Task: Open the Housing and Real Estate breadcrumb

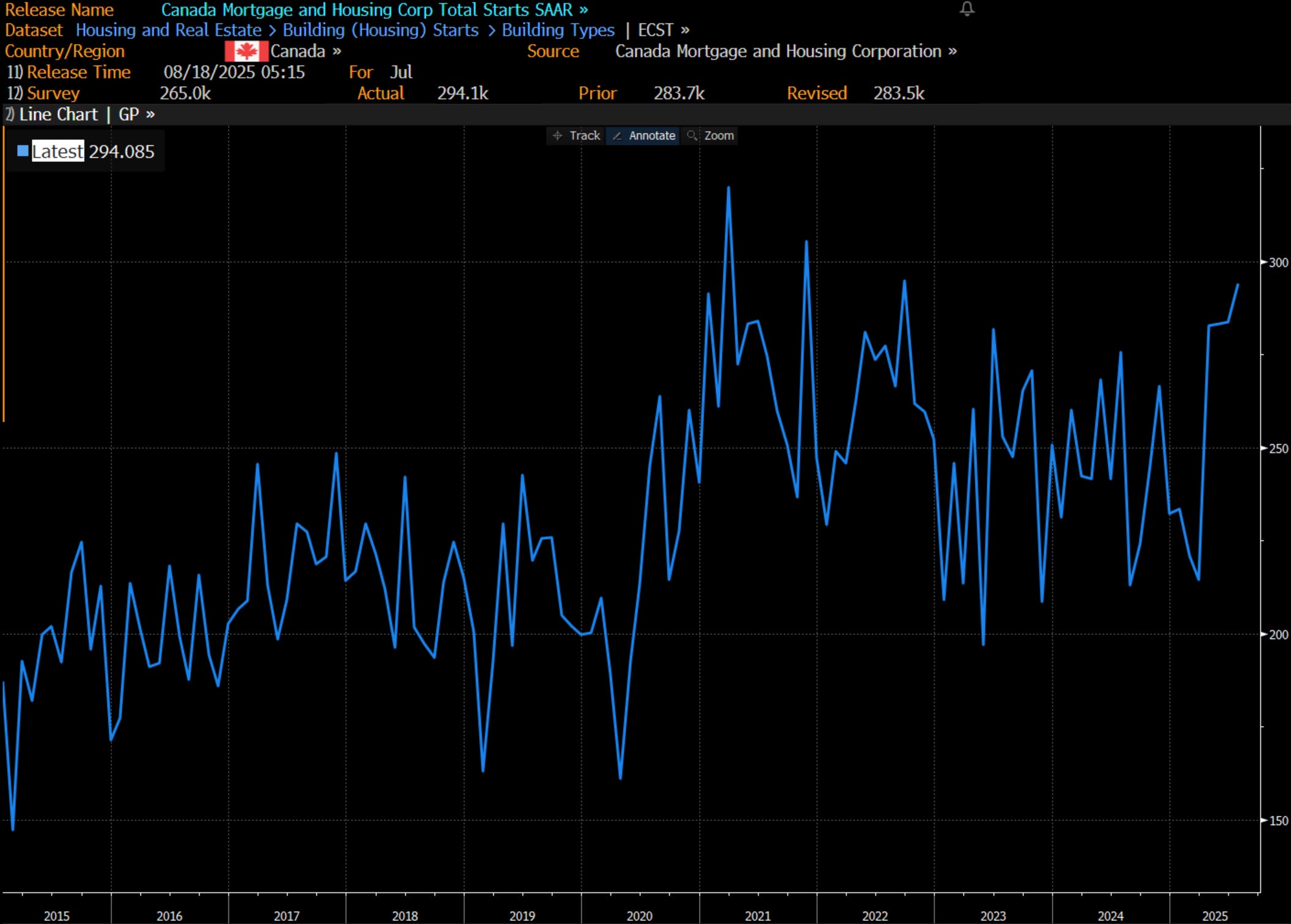Action: coord(169,30)
